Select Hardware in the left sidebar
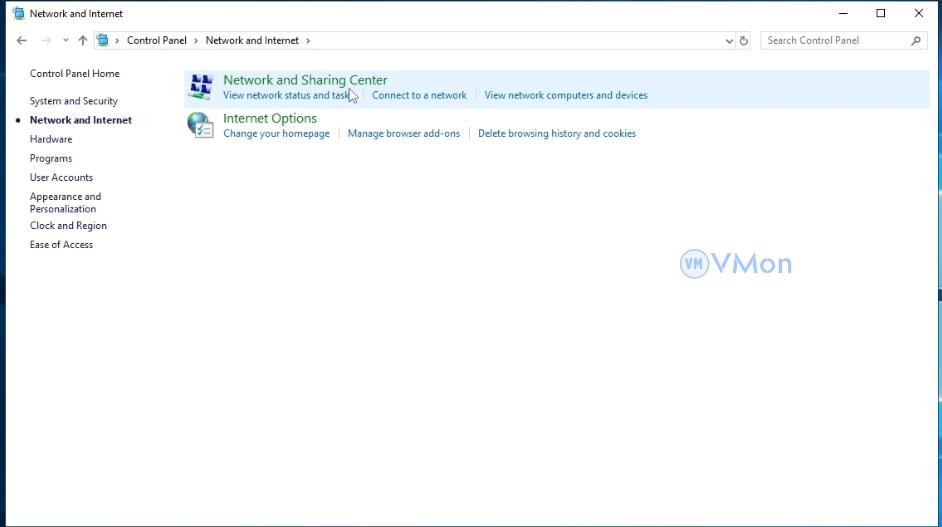Screen dimensions: 942x527 coord(51,139)
